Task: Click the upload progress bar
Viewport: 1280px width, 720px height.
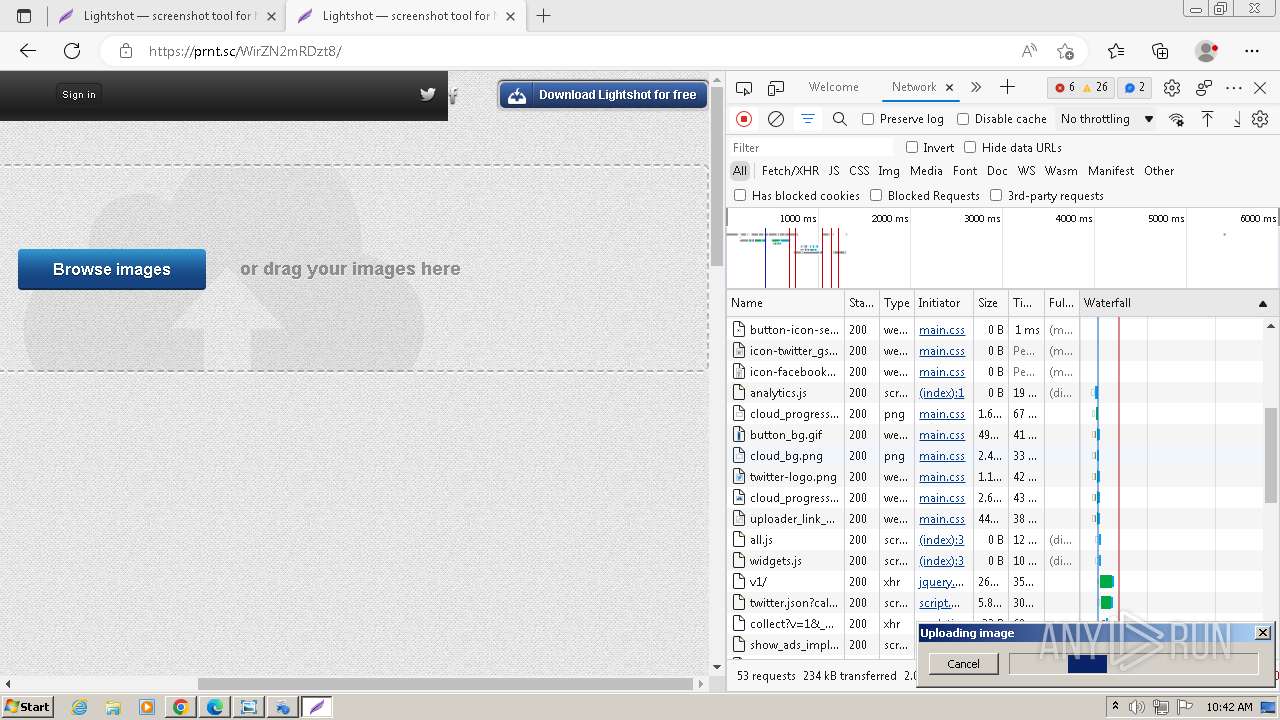Action: pyautogui.click(x=1133, y=664)
